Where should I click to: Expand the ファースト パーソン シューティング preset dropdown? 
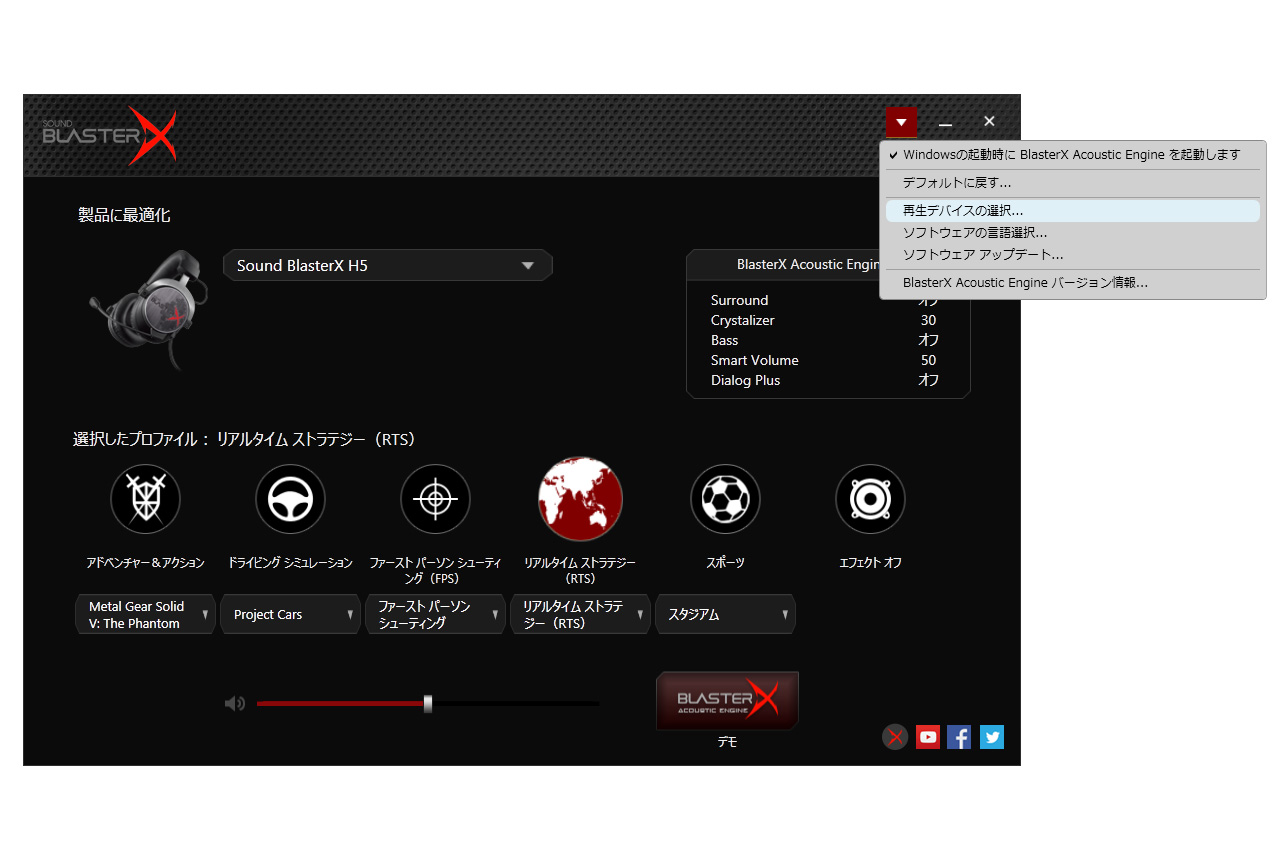point(435,614)
